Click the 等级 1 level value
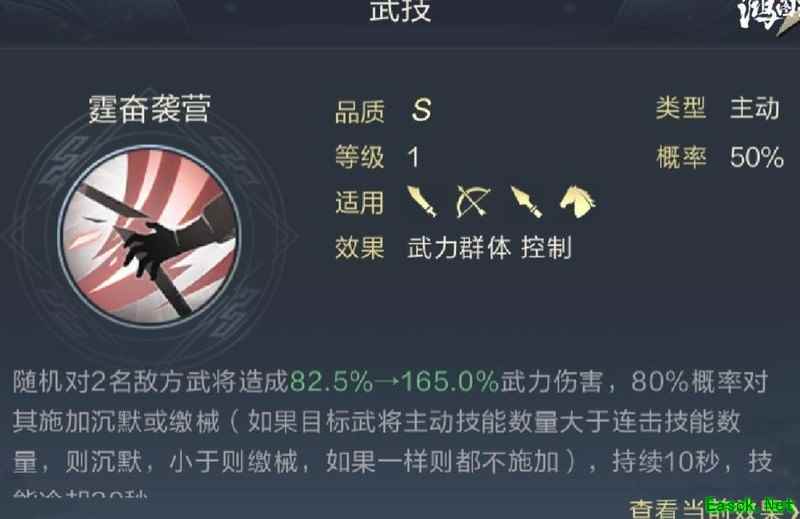Viewport: 800px width, 519px height. 413,157
